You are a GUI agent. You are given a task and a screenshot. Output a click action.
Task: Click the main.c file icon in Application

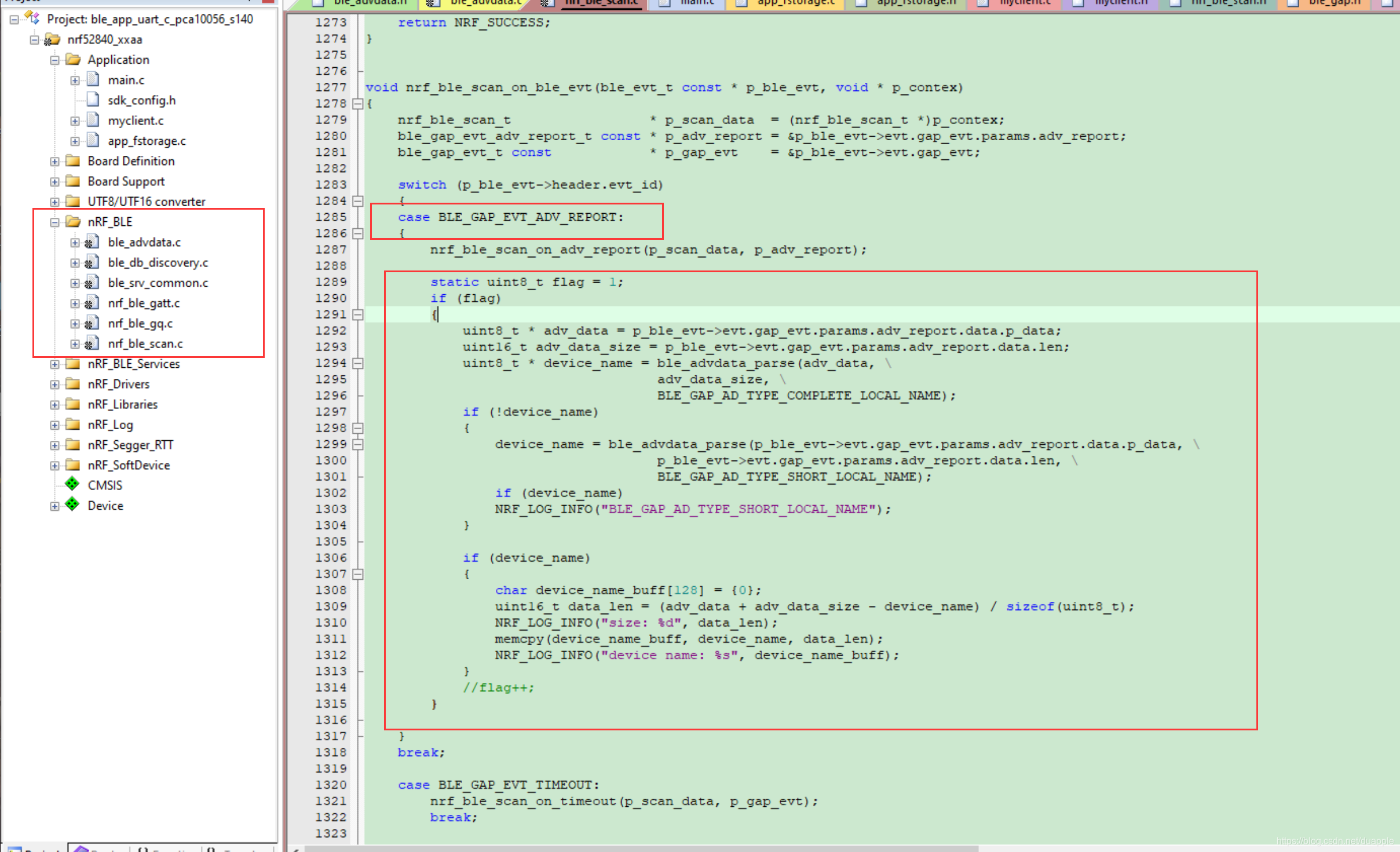pyautogui.click(x=93, y=79)
